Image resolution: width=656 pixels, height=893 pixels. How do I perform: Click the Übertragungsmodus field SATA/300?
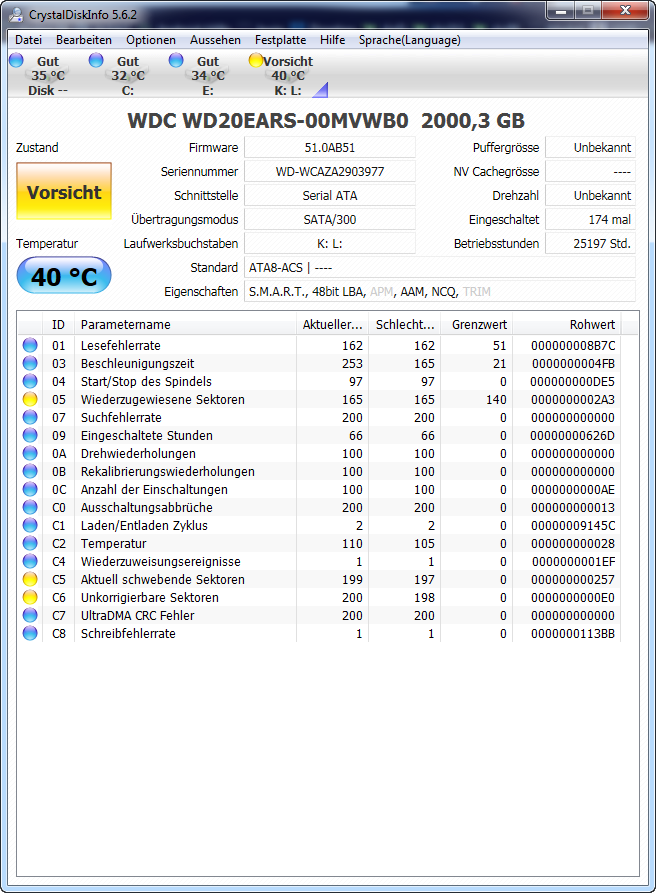[330, 219]
